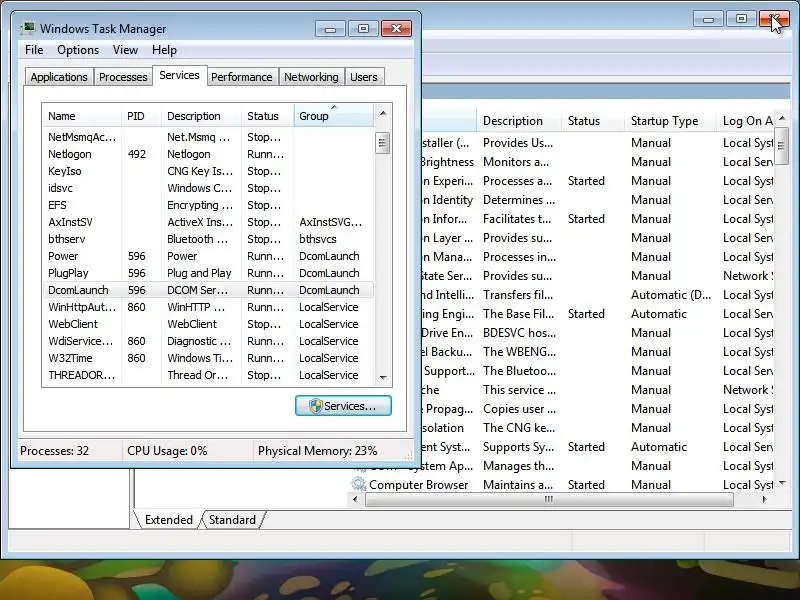Click the Task Manager title bar icon
The height and width of the screenshot is (600, 800).
[29, 28]
